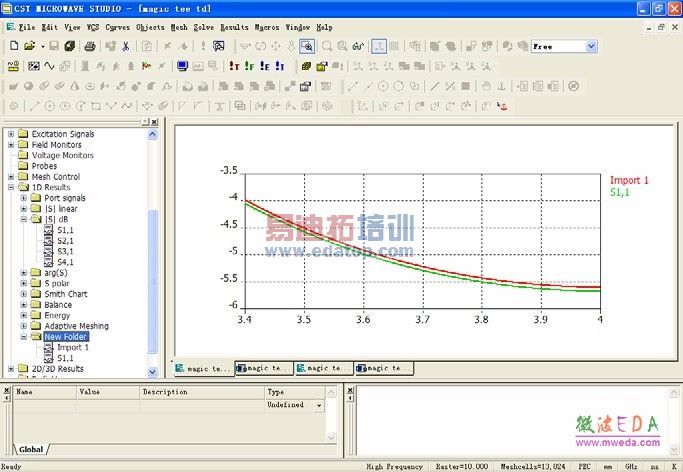
Task: Click the Description column header
Action: [x=202, y=392]
